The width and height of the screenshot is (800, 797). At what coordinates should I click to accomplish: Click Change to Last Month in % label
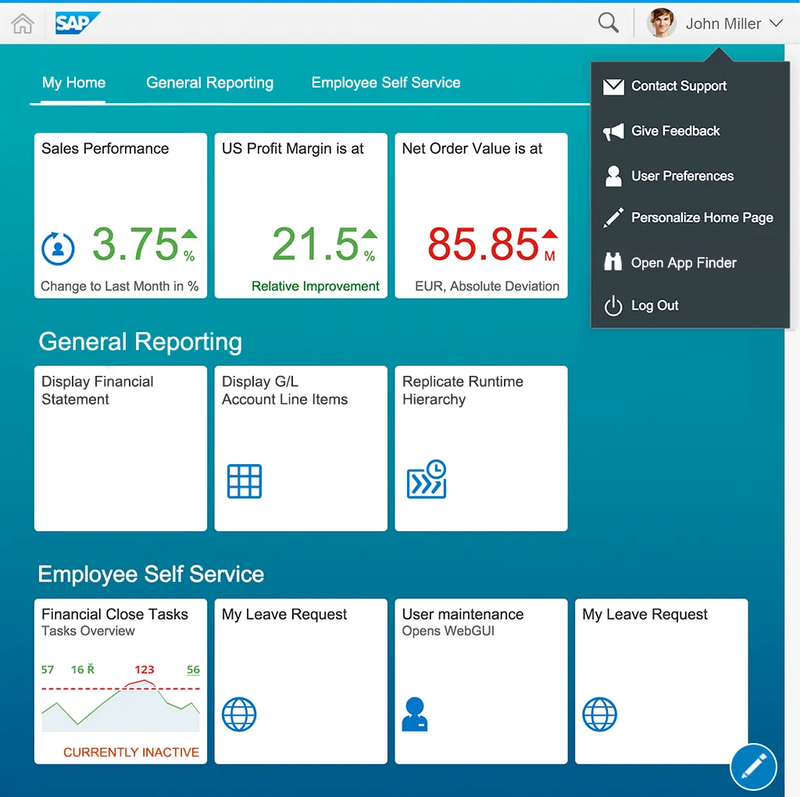tap(119, 286)
